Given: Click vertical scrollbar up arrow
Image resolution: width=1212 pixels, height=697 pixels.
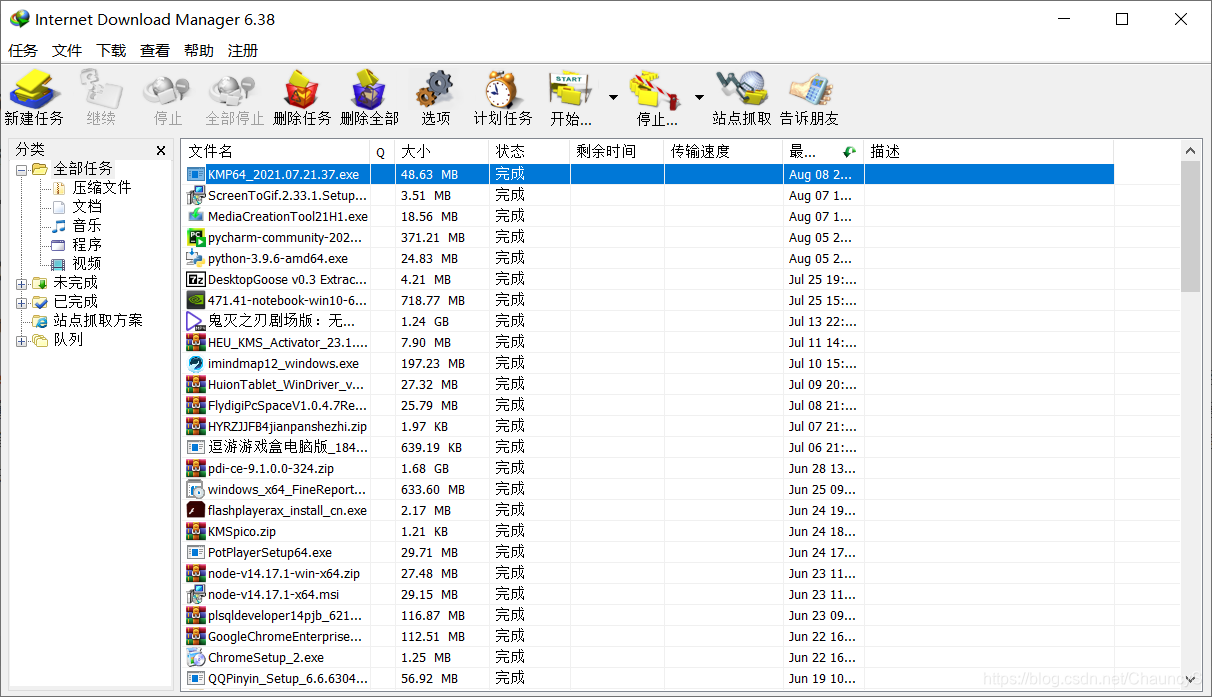Looking at the screenshot, I should coord(1190,151).
